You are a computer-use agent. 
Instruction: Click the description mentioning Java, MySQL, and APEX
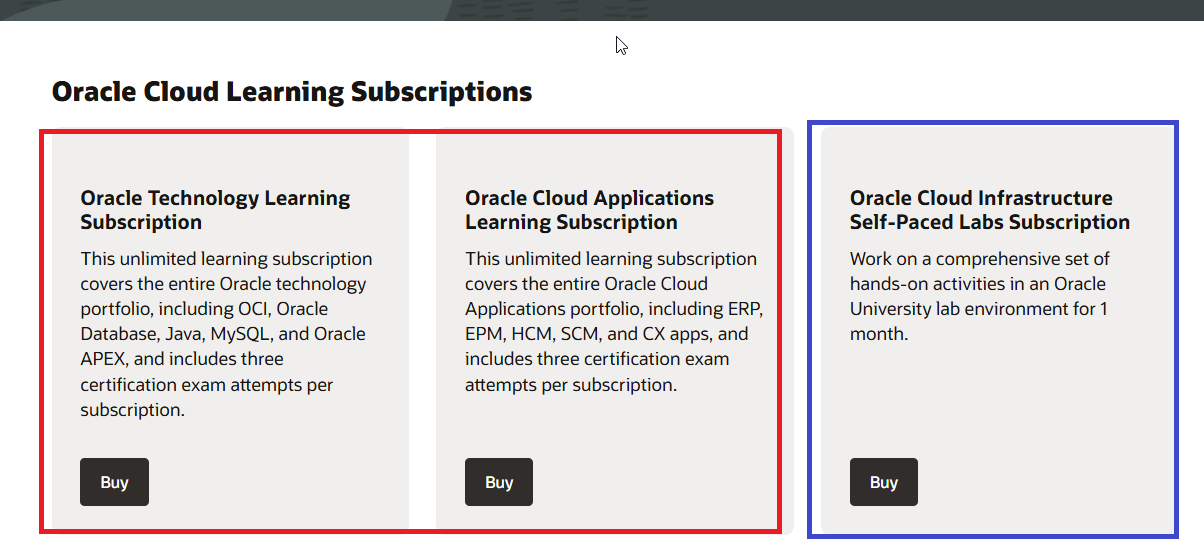point(226,334)
